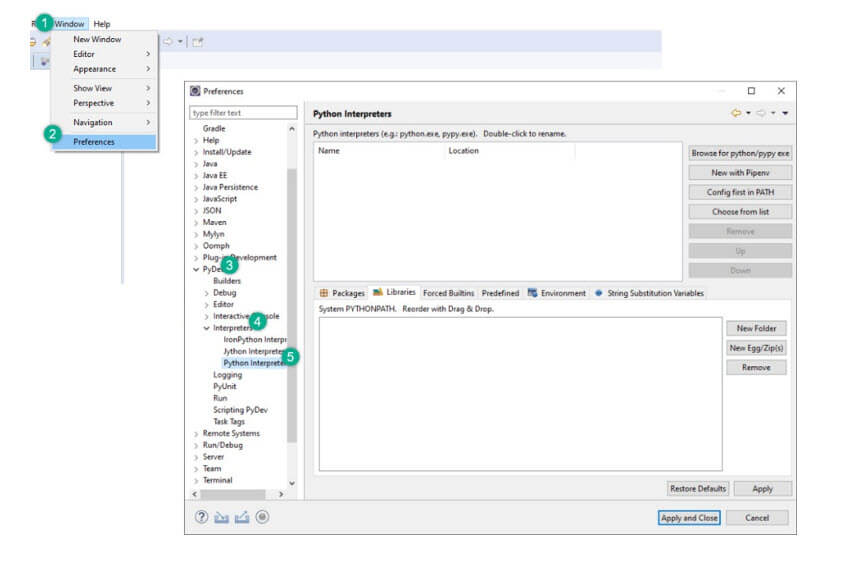862x579 pixels.
Task: Select Jython Interpreter in the tree
Action: pyautogui.click(x=254, y=351)
